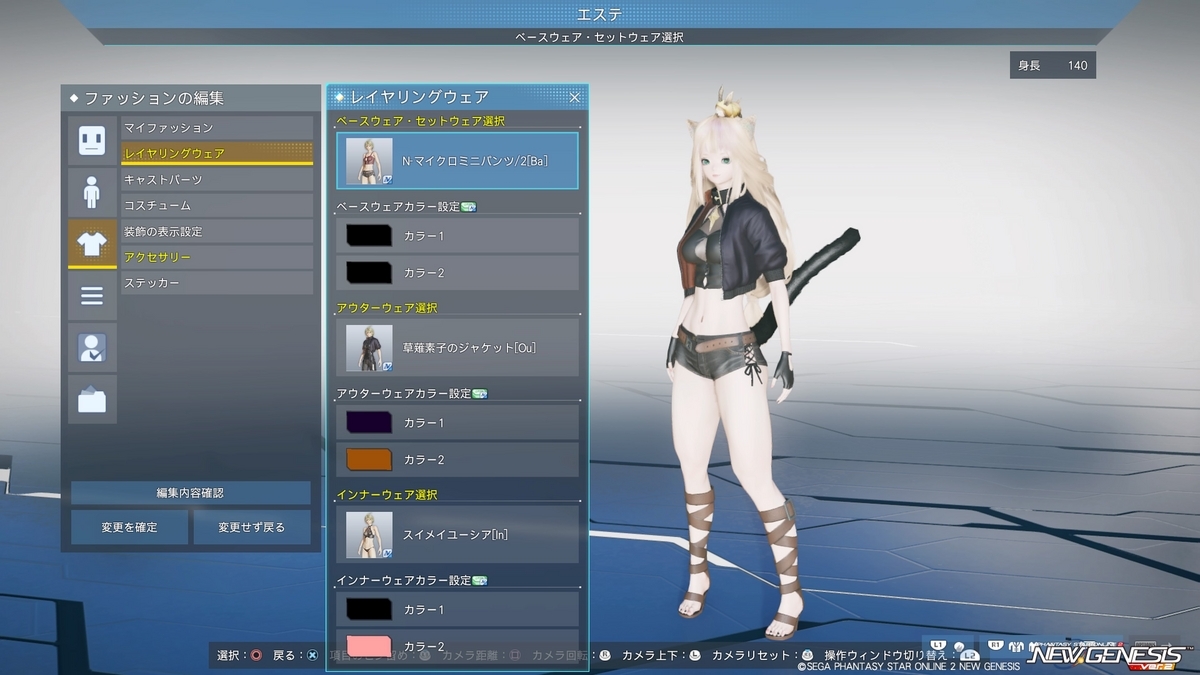
Task: Click the color-sync icon beside インナーウェアカラー設定
Action: point(479,581)
